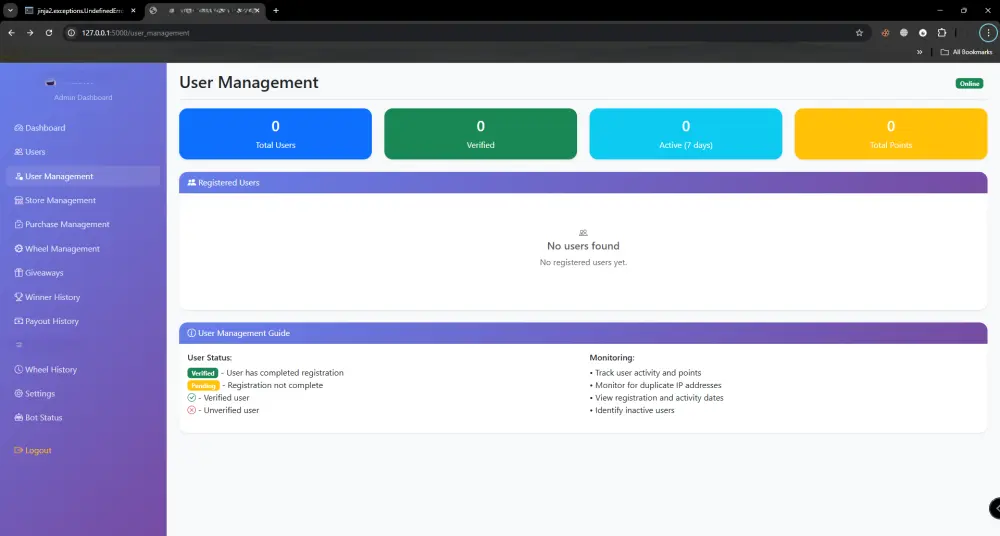This screenshot has height=536, width=1000.
Task: Click the User Status heading
Action: pos(209,358)
